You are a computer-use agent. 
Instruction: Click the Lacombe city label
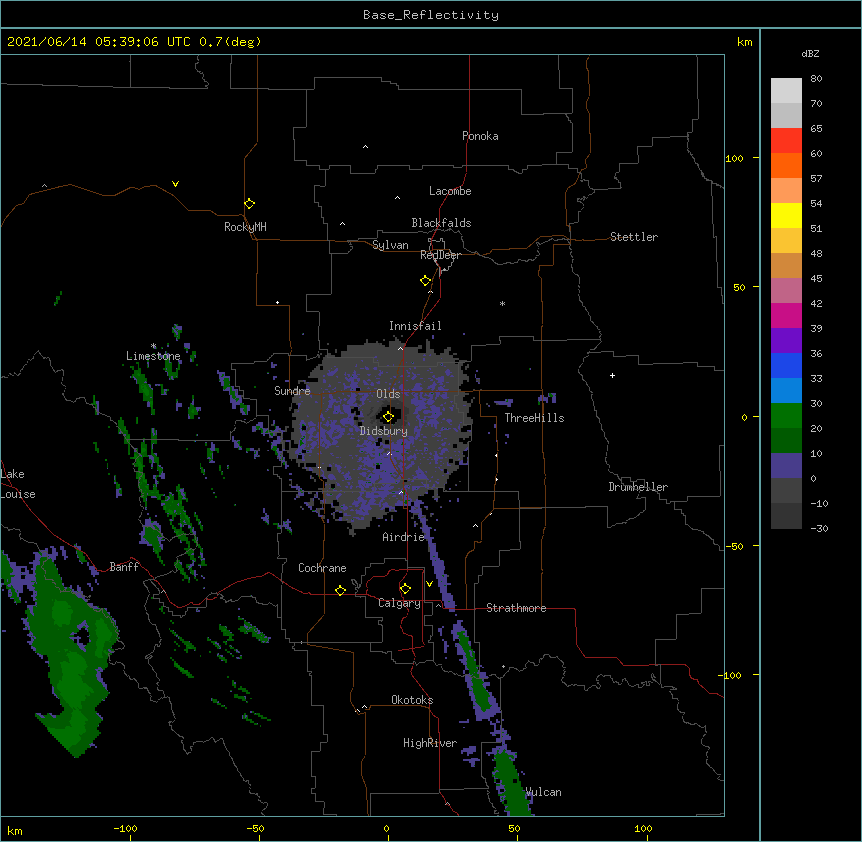[450, 191]
